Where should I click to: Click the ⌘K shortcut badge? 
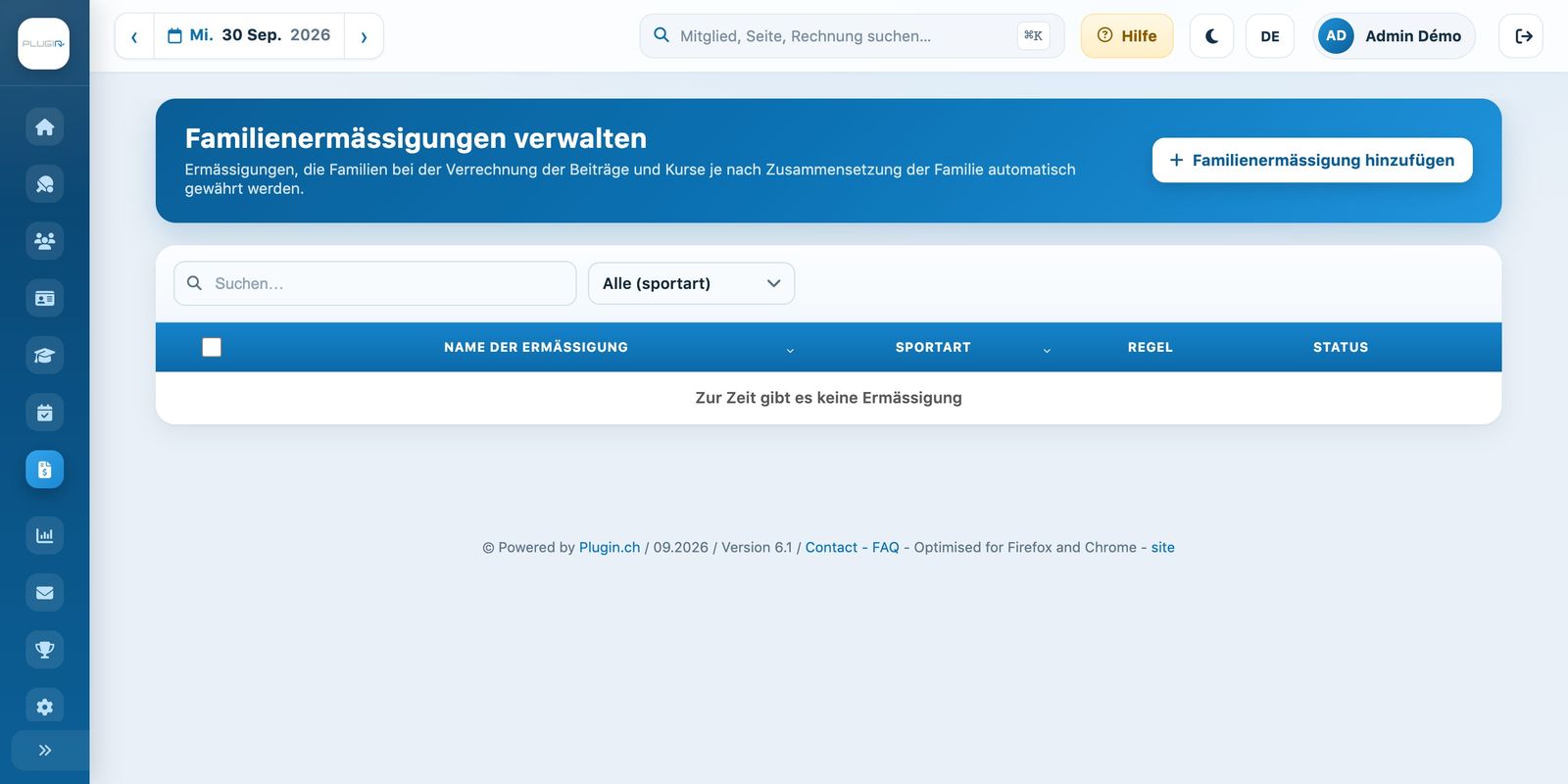(1033, 35)
